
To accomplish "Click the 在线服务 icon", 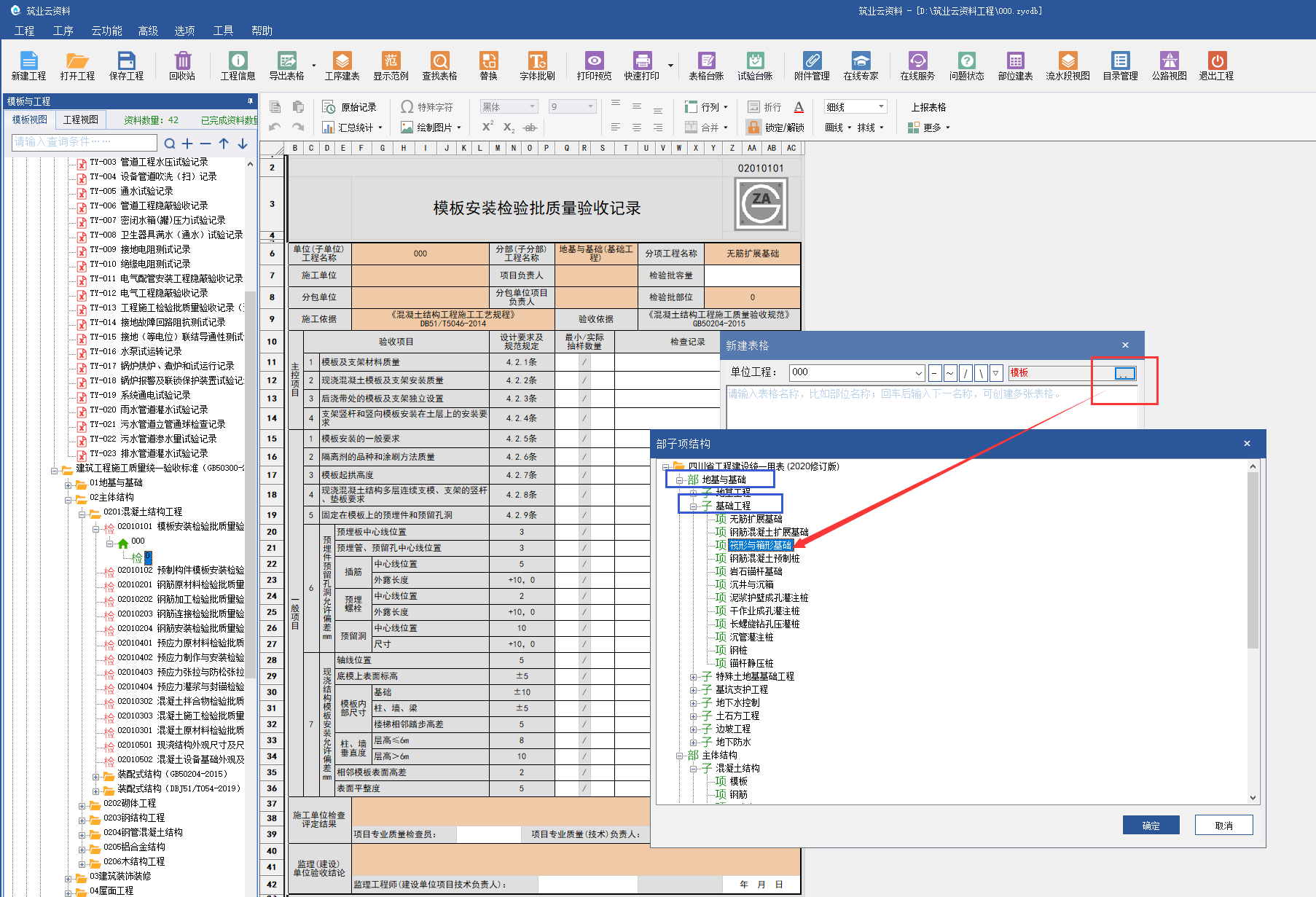I will point(917,66).
